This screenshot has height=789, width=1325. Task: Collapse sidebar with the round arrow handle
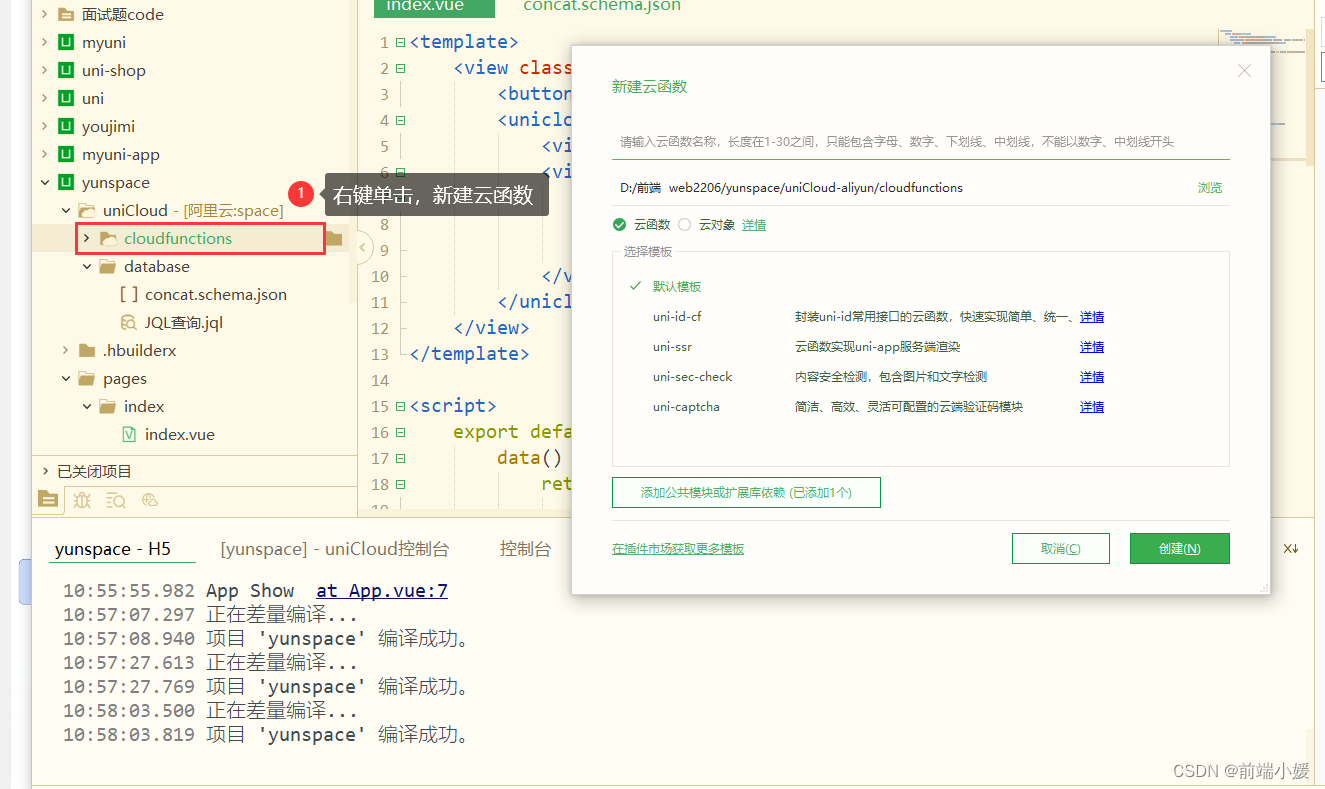point(364,246)
